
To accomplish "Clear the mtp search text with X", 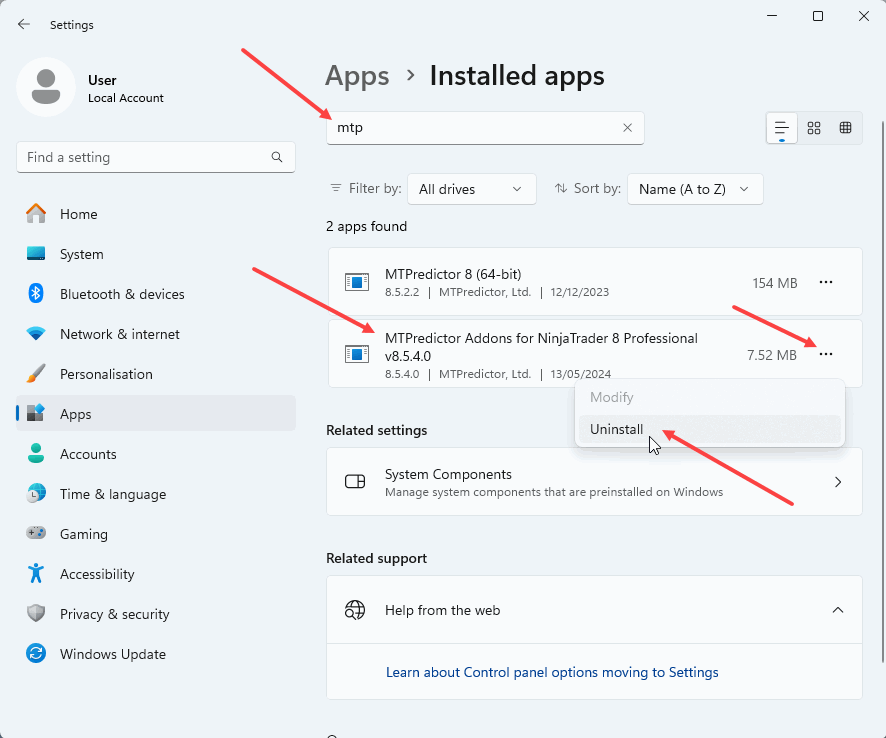I will 627,128.
